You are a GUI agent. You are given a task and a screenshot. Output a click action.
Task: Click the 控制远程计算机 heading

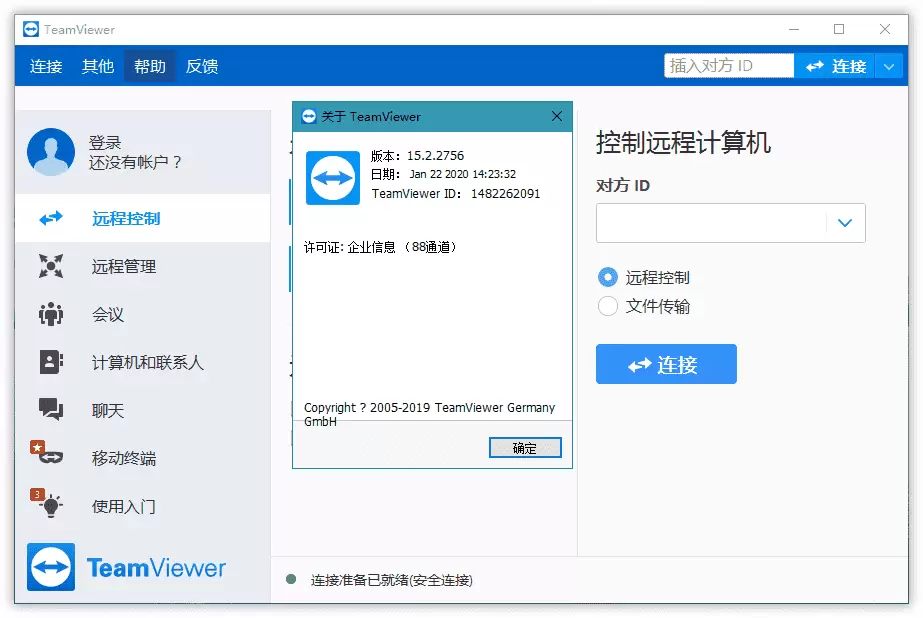683,142
